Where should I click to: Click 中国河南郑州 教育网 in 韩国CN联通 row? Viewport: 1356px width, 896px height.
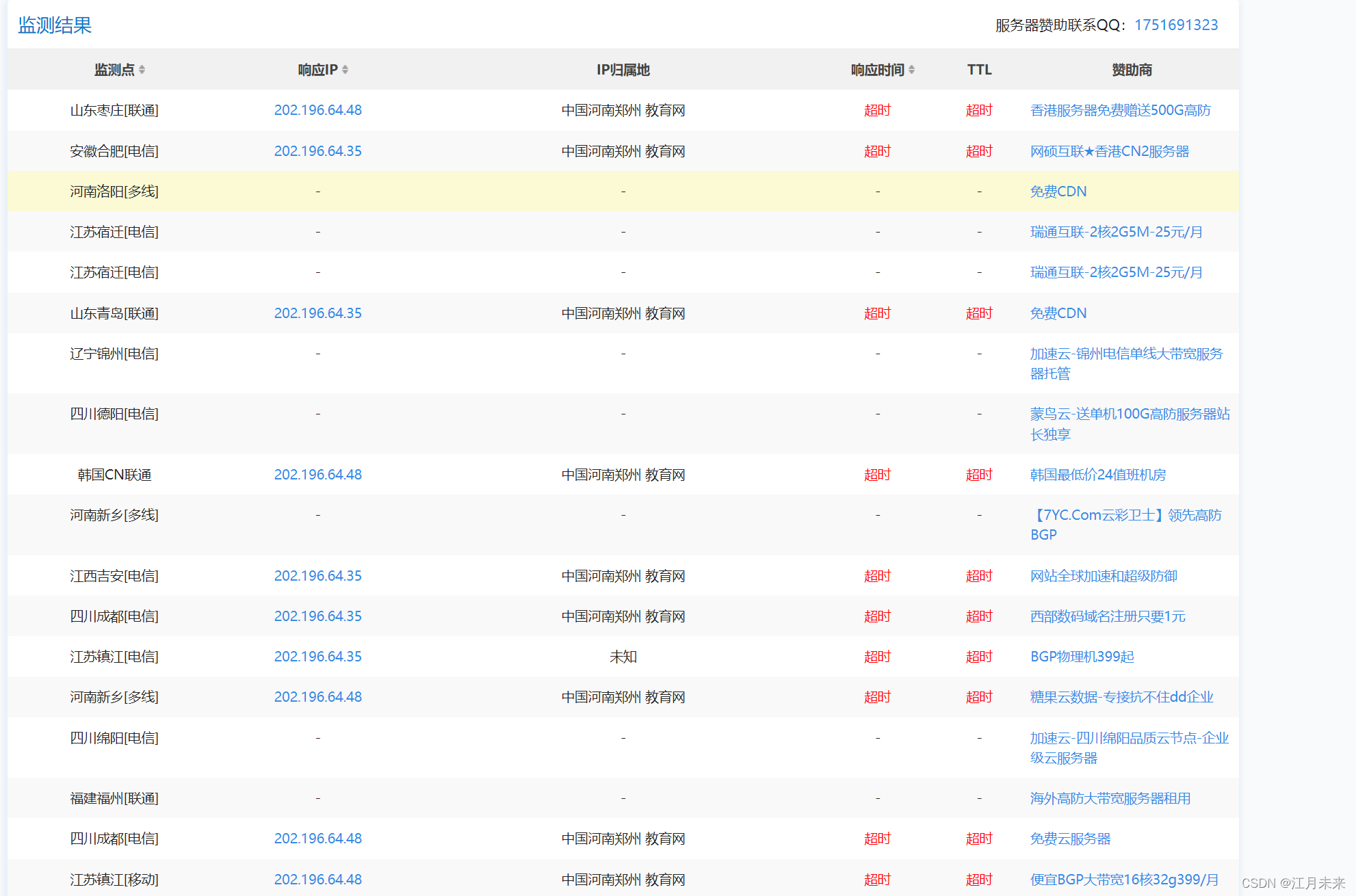coord(623,475)
